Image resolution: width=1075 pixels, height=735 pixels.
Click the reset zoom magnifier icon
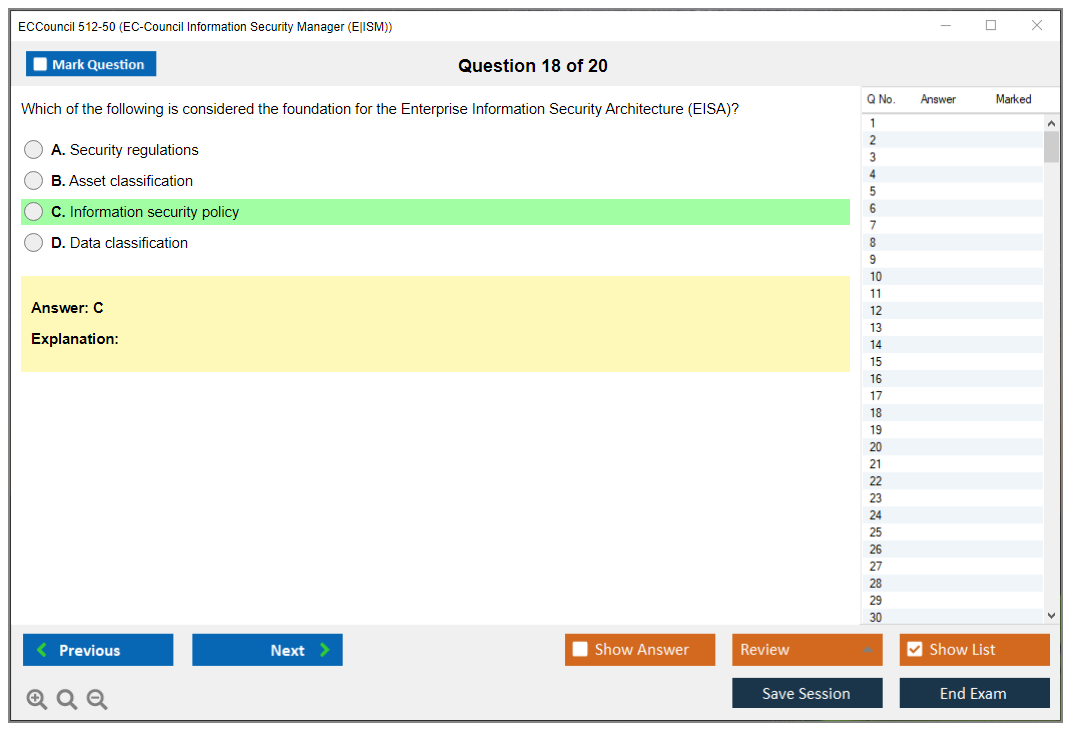[67, 700]
